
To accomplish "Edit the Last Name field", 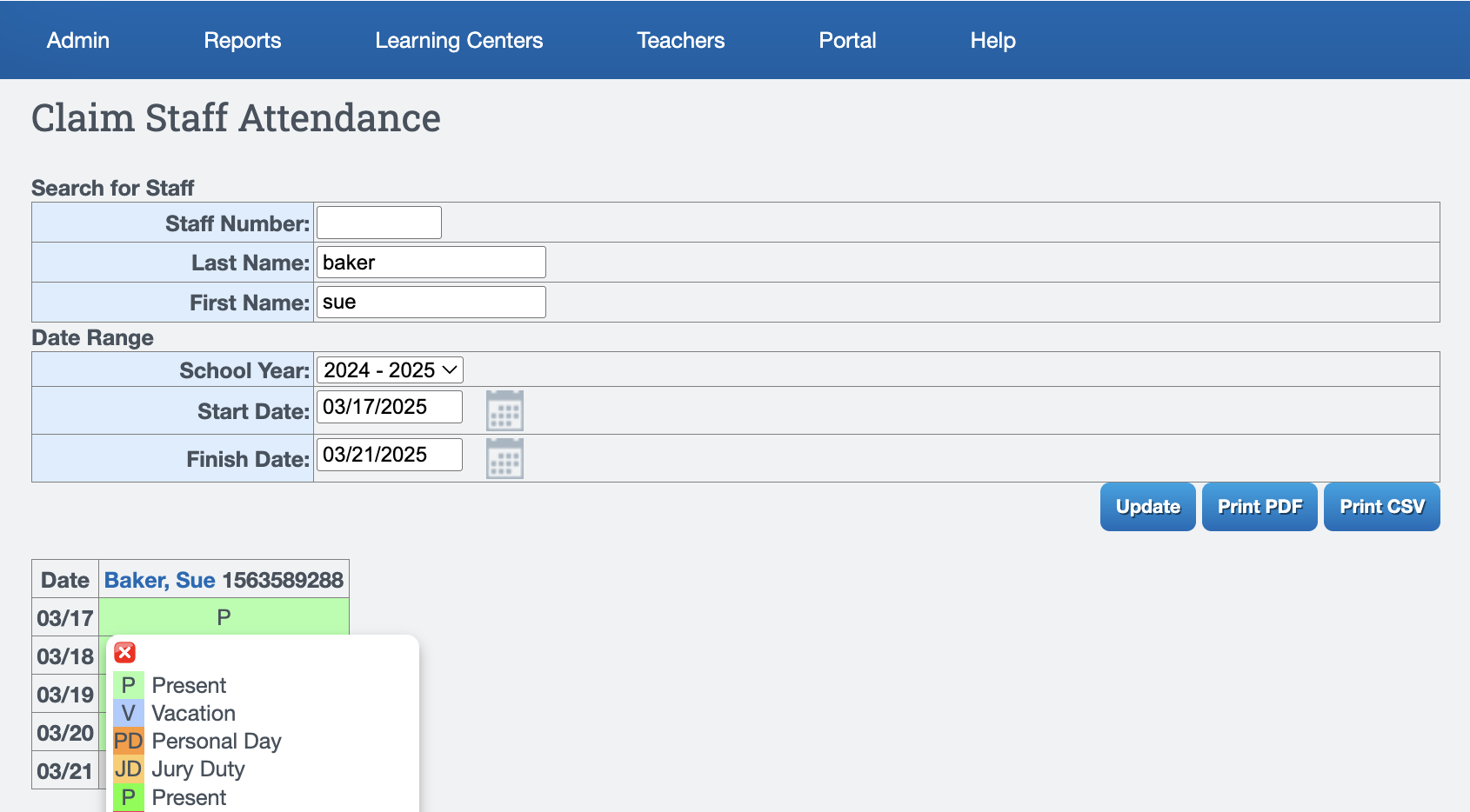I will click(431, 263).
